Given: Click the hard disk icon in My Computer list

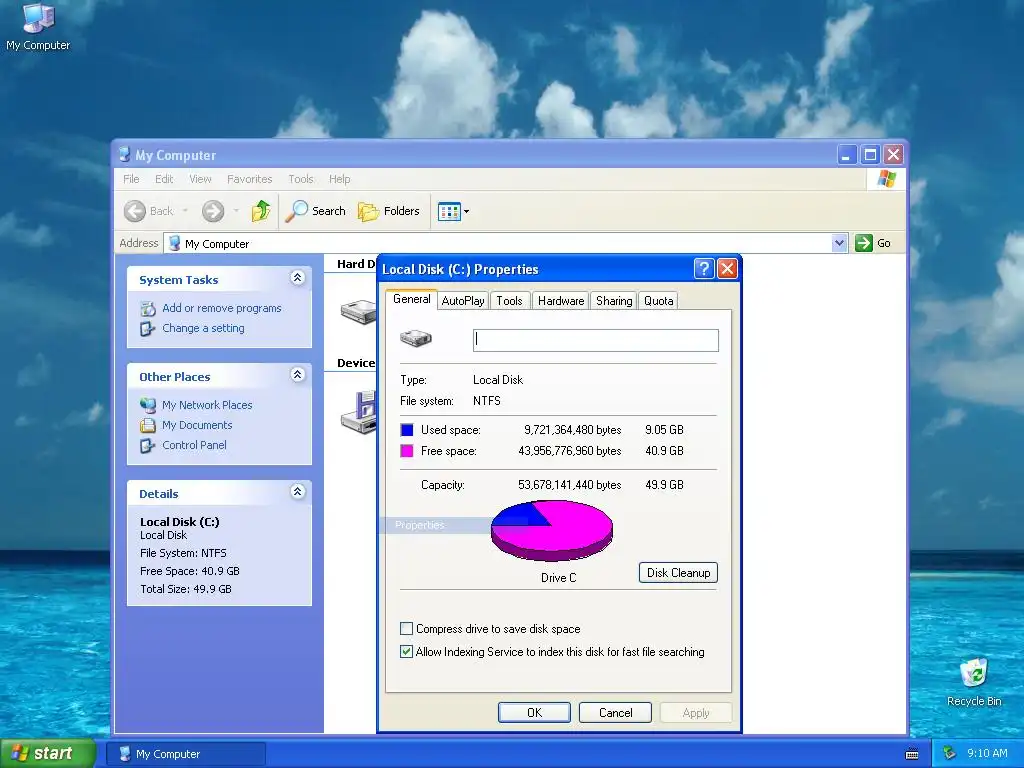Looking at the screenshot, I should click(358, 311).
